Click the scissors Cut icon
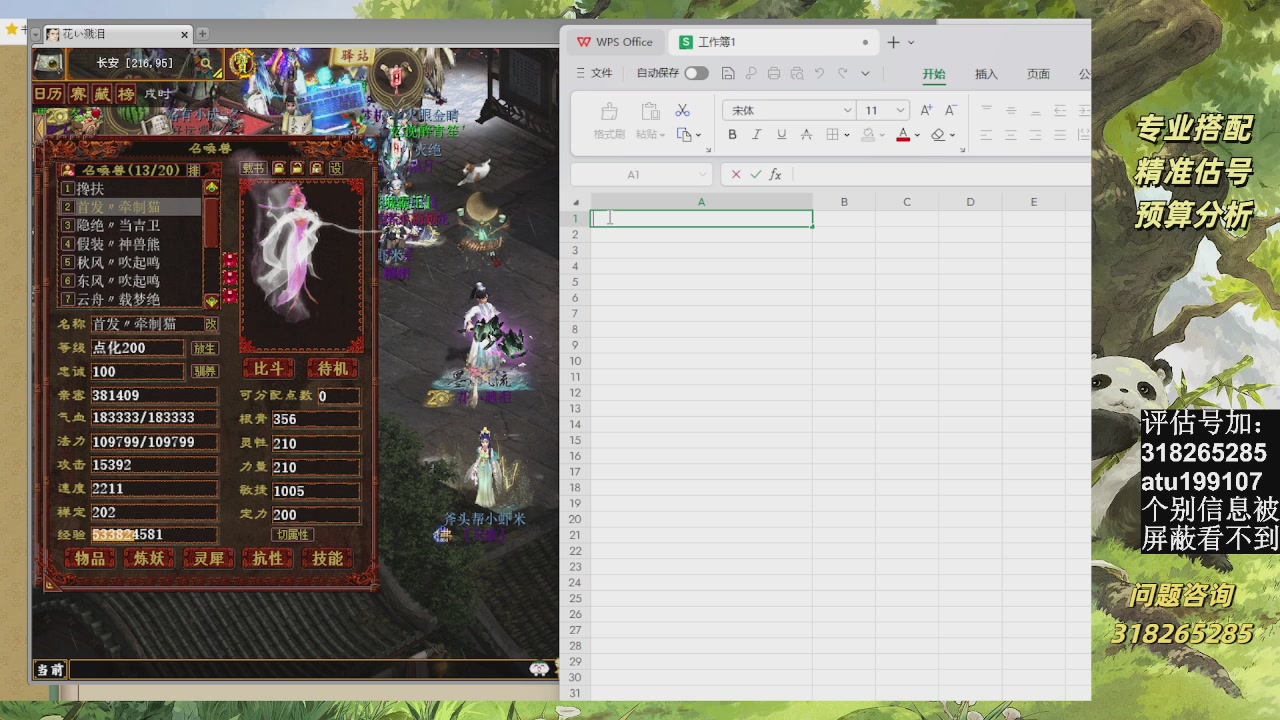 pyautogui.click(x=683, y=110)
